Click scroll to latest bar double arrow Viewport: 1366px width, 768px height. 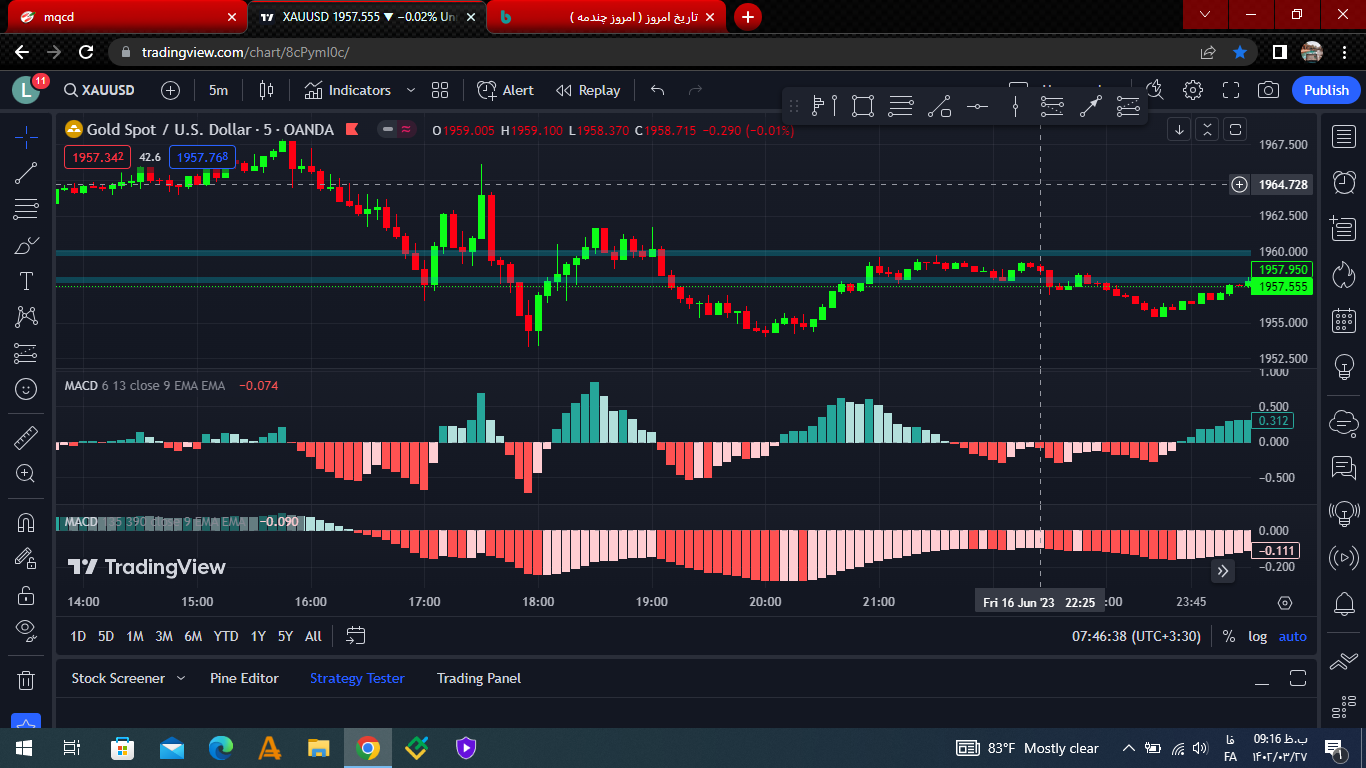click(x=1223, y=571)
